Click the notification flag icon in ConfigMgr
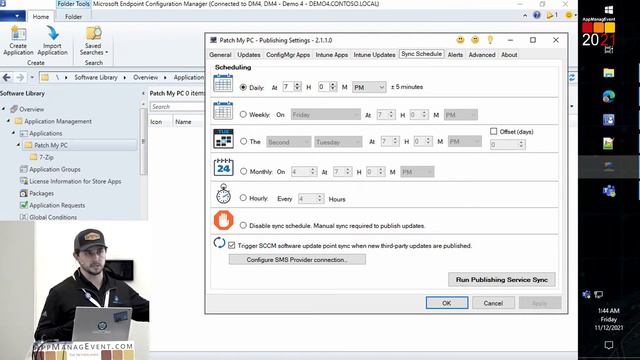Viewport: 640px width, 360px height. pos(550,15)
